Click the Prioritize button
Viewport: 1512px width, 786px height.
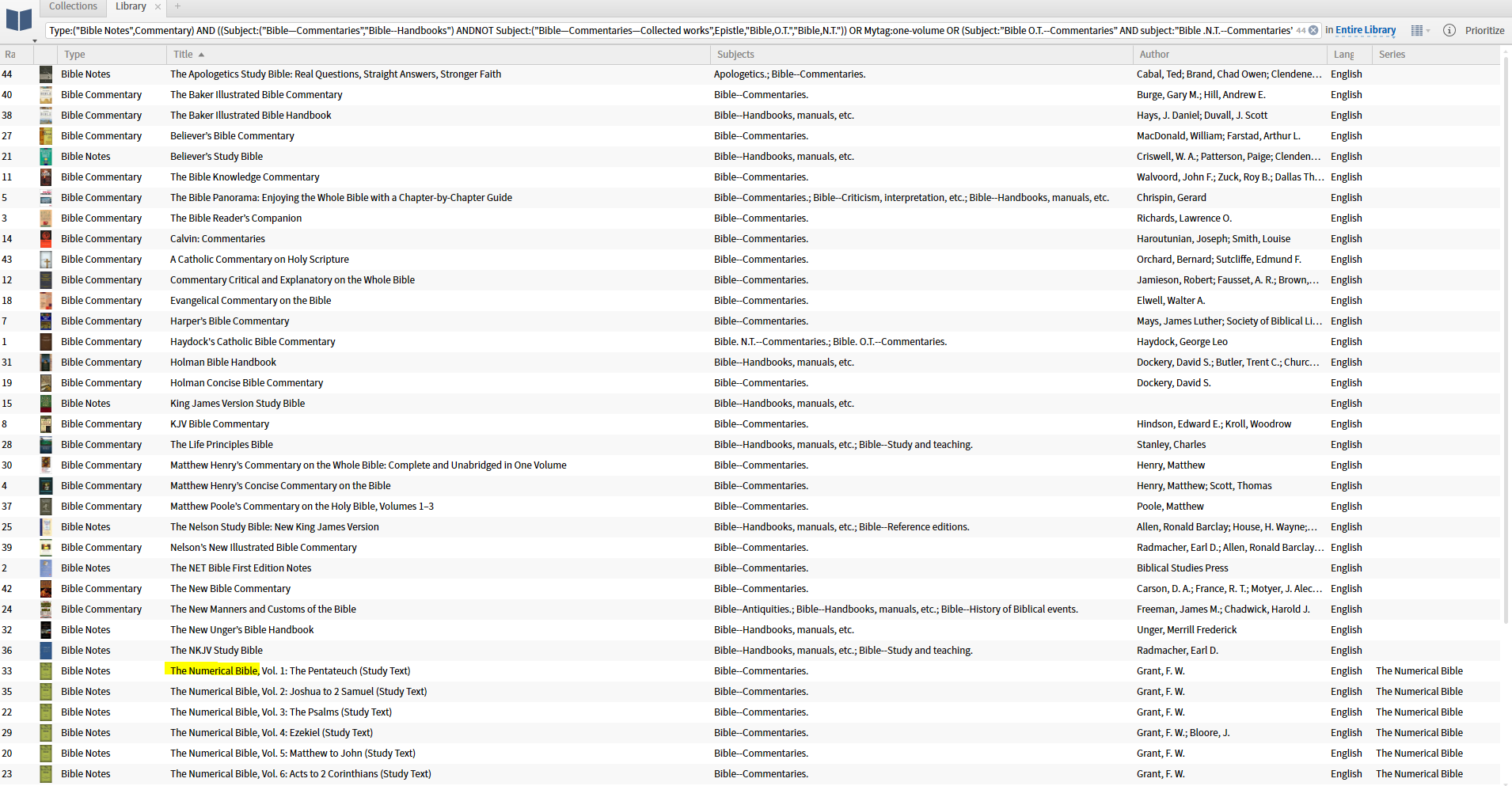click(x=1484, y=31)
